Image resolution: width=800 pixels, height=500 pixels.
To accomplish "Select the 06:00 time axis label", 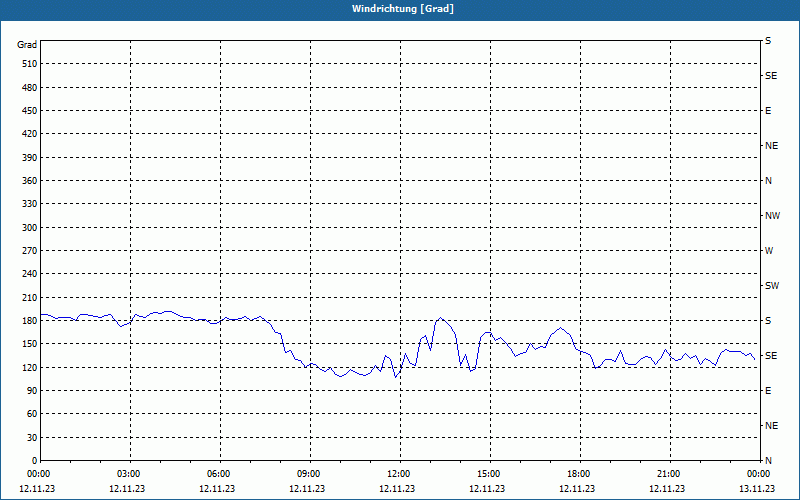I will (x=220, y=474).
